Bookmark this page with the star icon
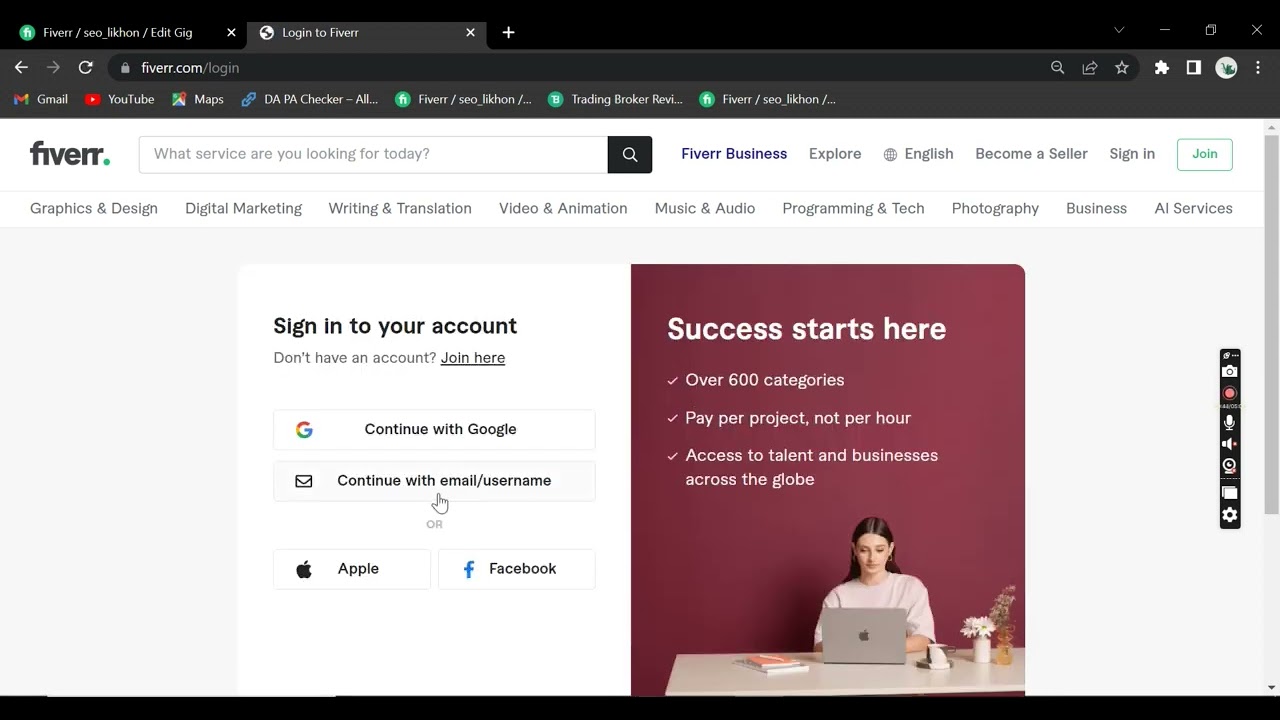The height and width of the screenshot is (720, 1280). pyautogui.click(x=1122, y=67)
